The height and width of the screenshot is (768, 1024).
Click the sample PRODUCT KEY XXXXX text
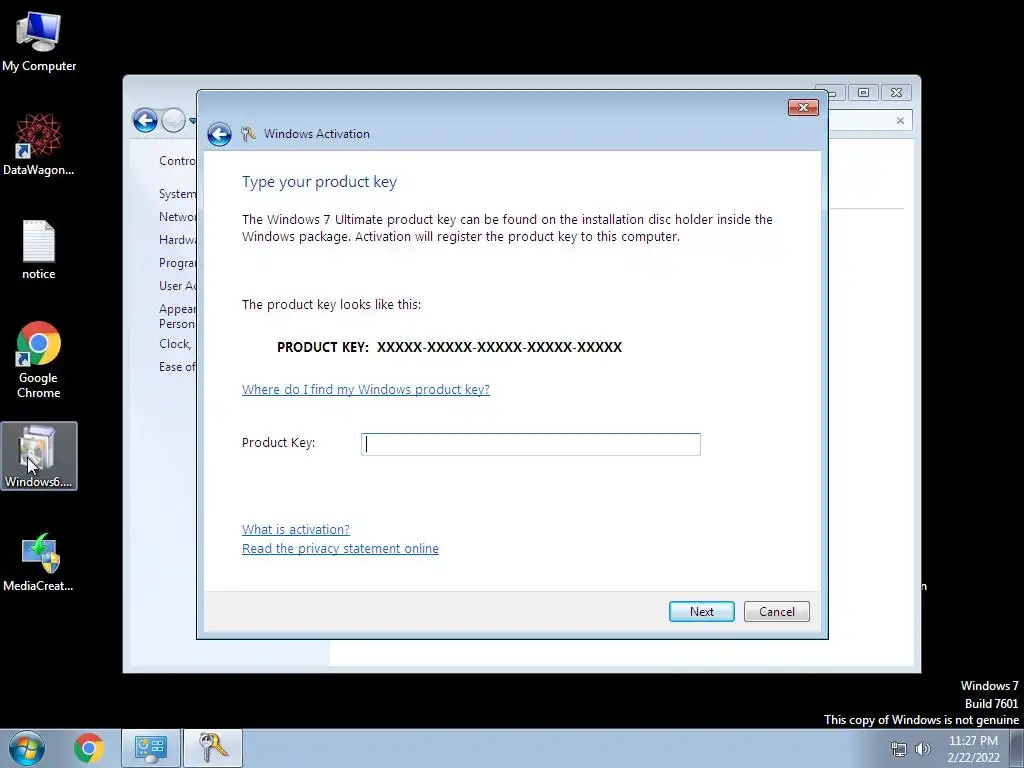(x=449, y=347)
